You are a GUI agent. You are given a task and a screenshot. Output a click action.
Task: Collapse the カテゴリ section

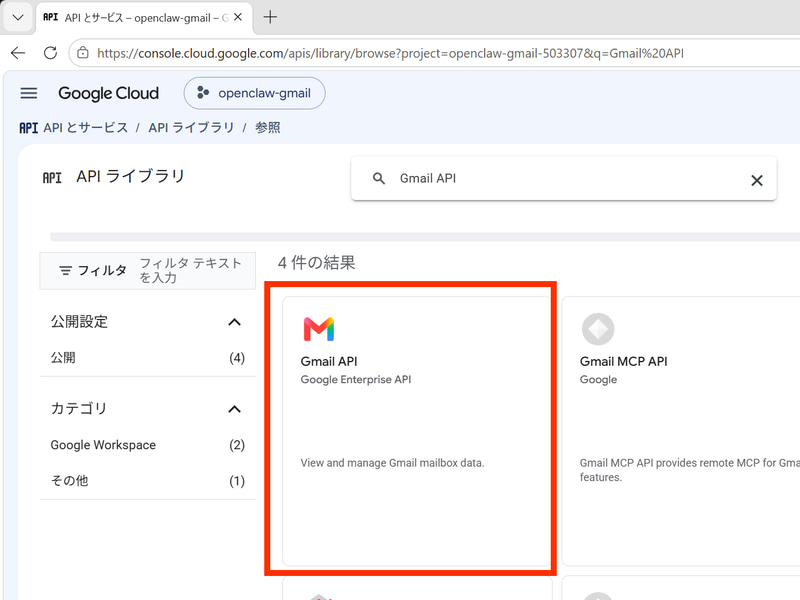point(234,409)
